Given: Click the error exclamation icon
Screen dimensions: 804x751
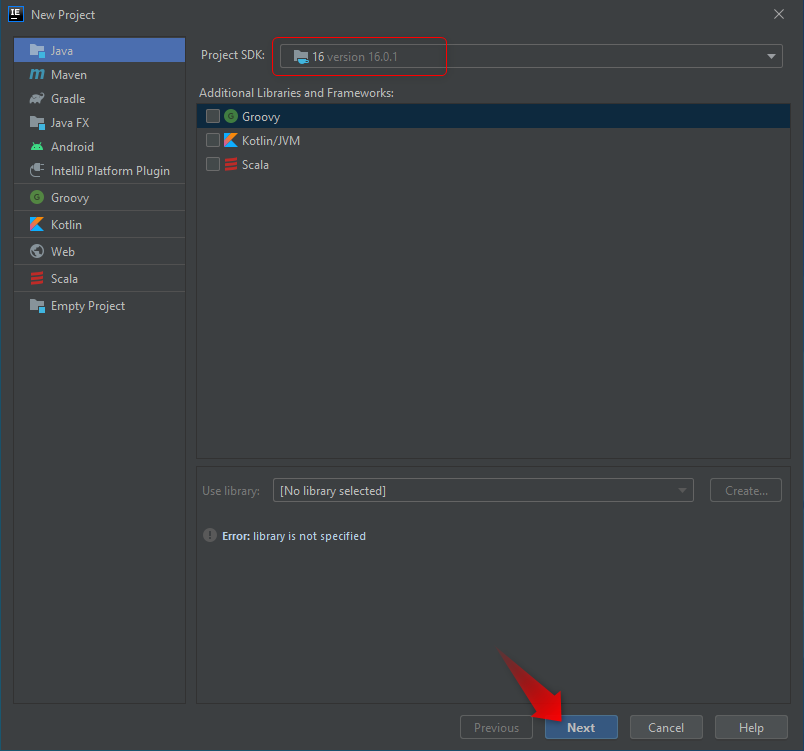Looking at the screenshot, I should pos(210,535).
